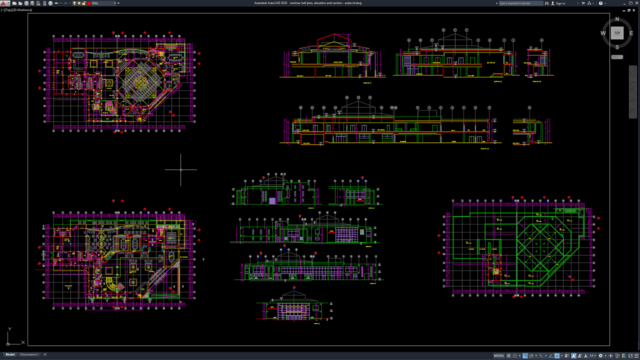Toggle grid display in status bar

coord(509,356)
